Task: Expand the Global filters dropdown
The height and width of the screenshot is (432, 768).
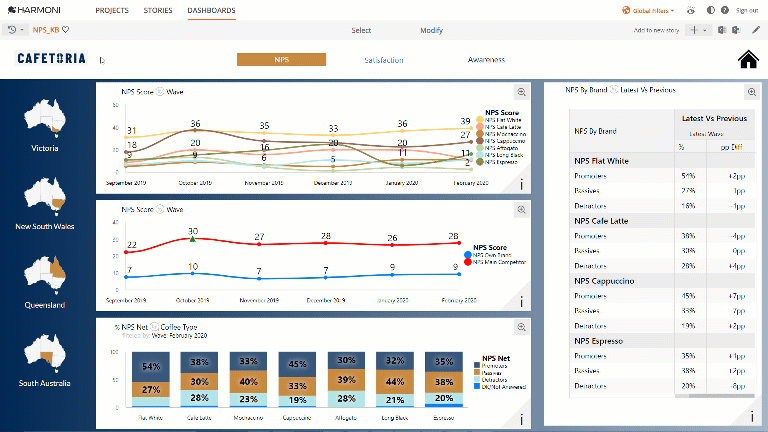Action: [x=672, y=11]
